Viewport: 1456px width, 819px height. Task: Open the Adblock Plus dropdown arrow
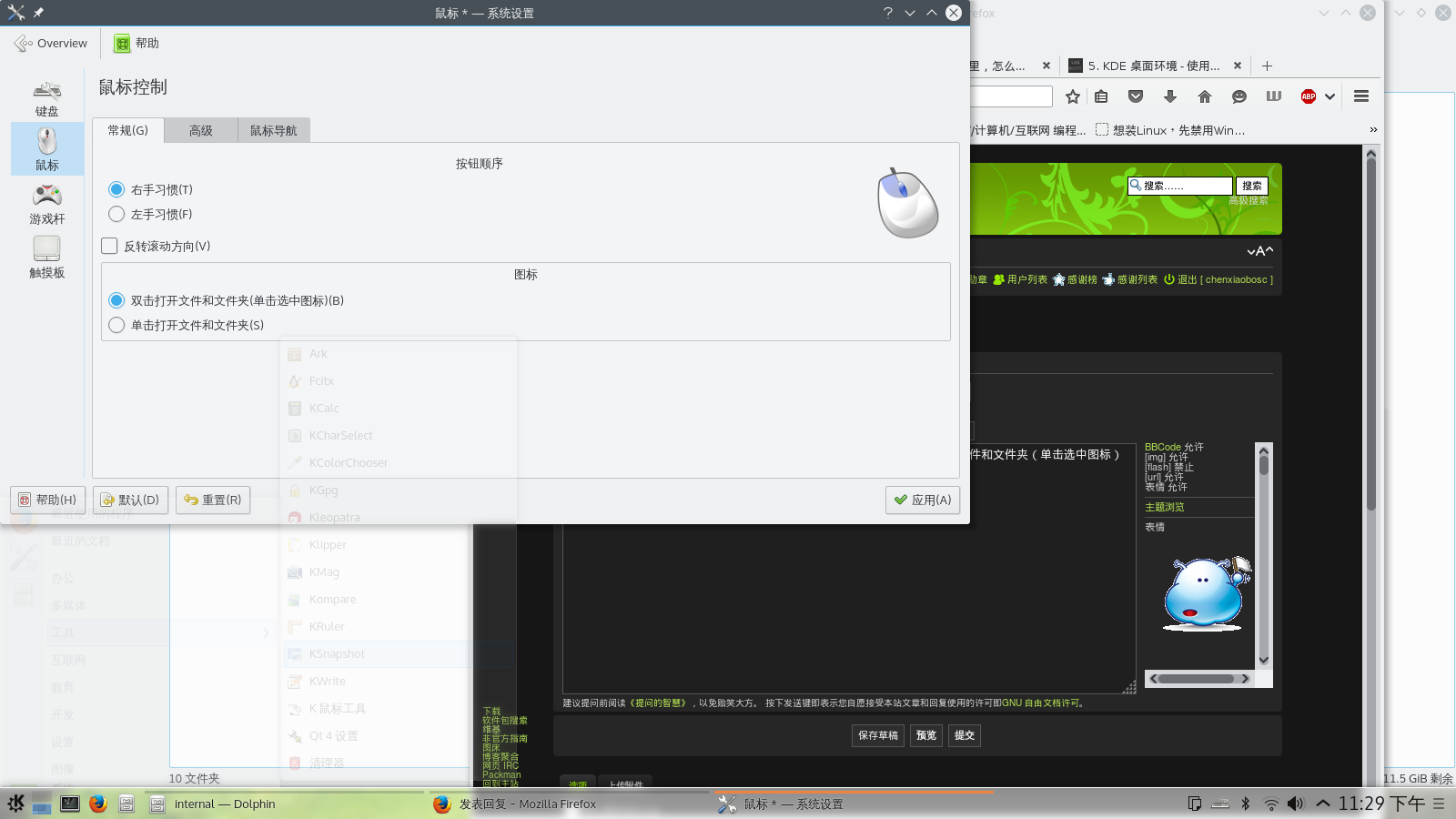coord(1330,96)
